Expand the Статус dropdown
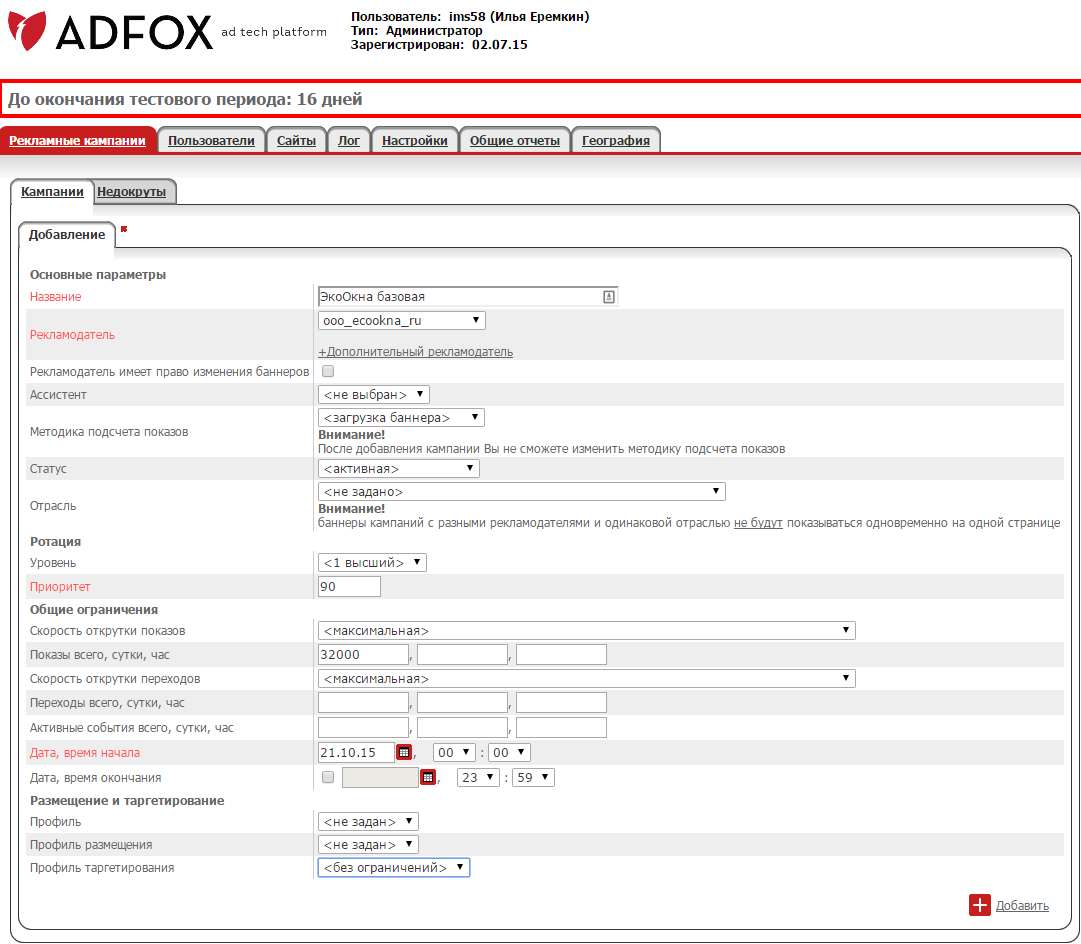 click(x=398, y=468)
